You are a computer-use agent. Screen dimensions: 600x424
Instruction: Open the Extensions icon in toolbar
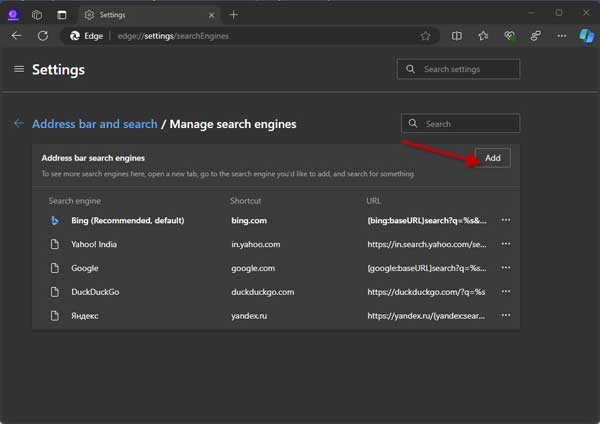[x=535, y=36]
